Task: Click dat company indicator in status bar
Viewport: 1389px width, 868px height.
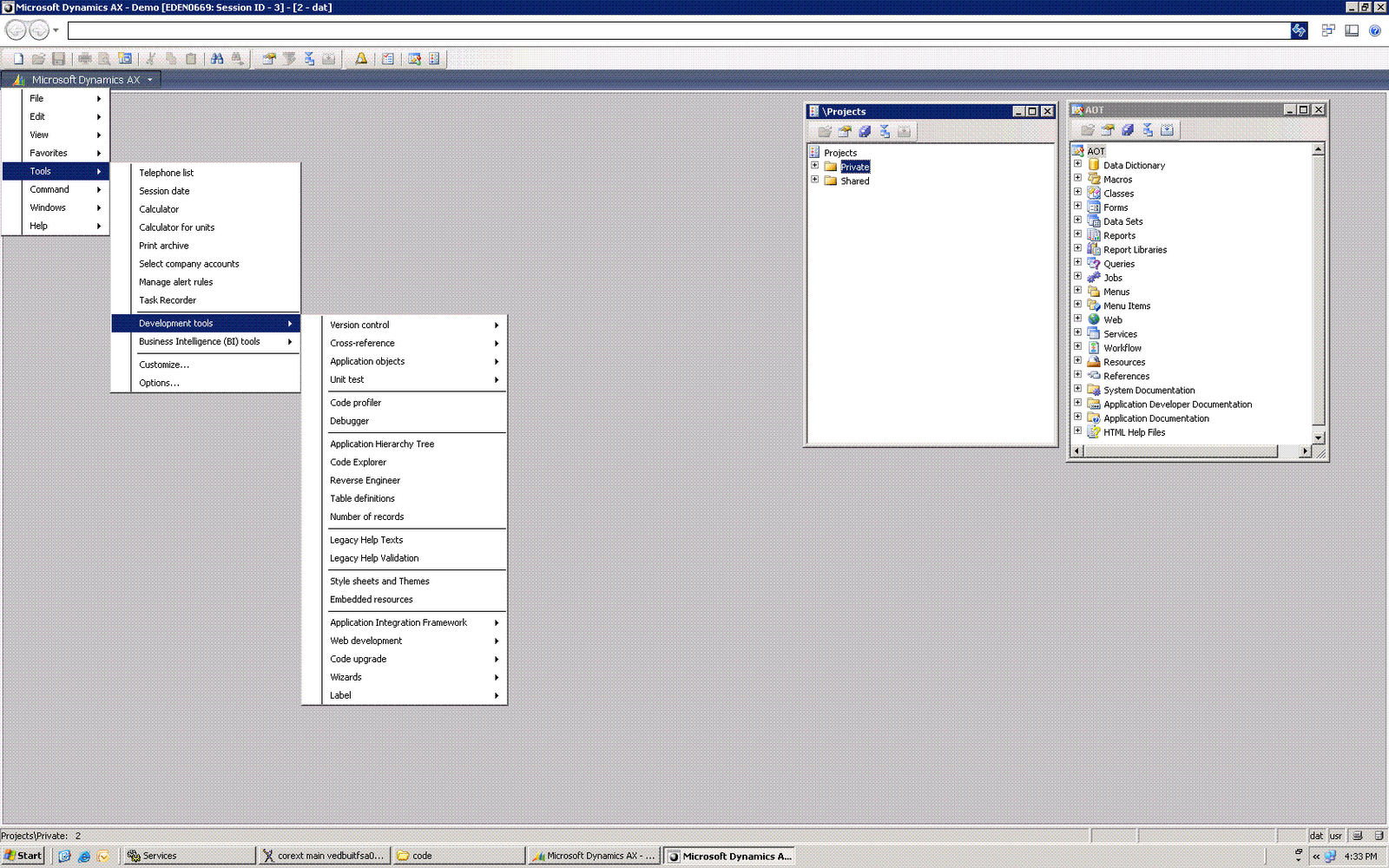Action: (x=1316, y=836)
